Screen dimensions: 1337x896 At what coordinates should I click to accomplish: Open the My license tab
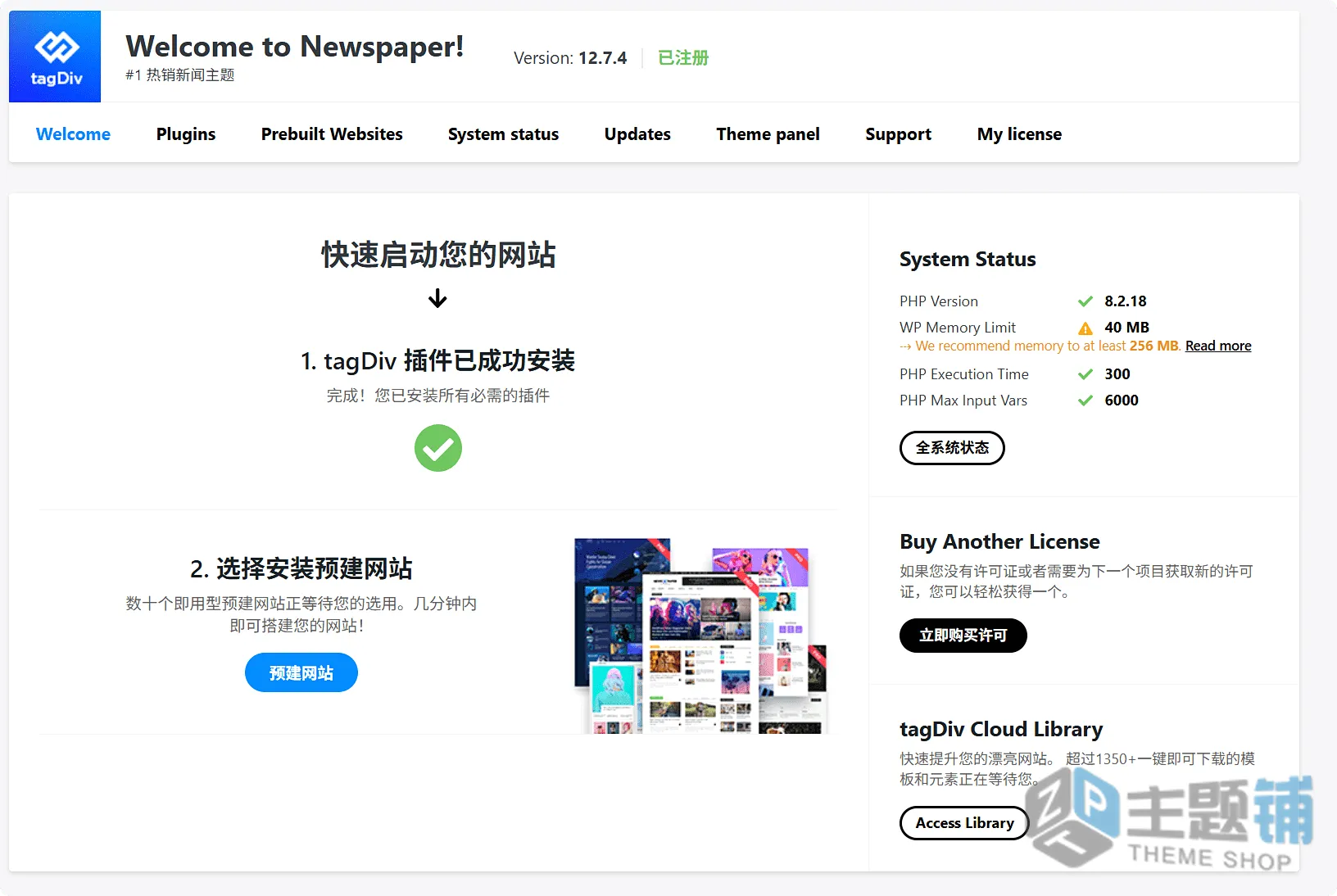click(1019, 134)
